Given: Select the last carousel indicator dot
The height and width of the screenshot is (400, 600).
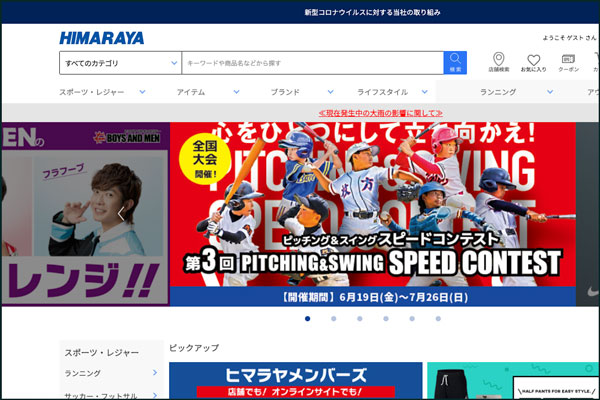Looking at the screenshot, I should 437,319.
